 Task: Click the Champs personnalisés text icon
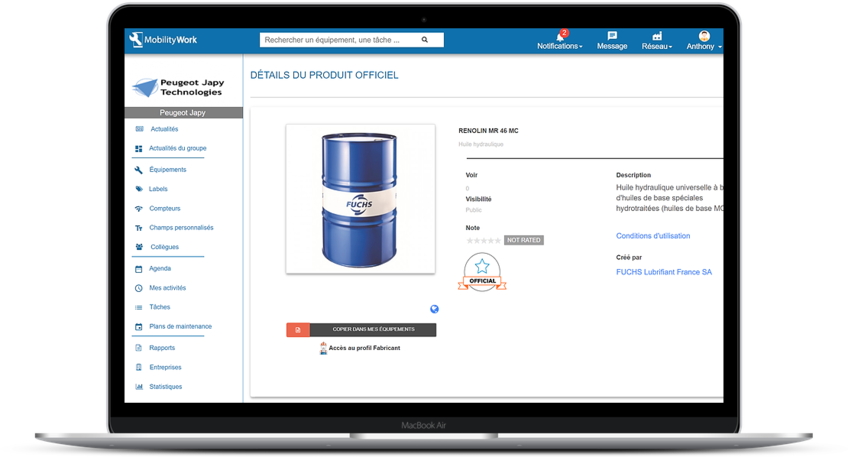pyautogui.click(x=138, y=228)
